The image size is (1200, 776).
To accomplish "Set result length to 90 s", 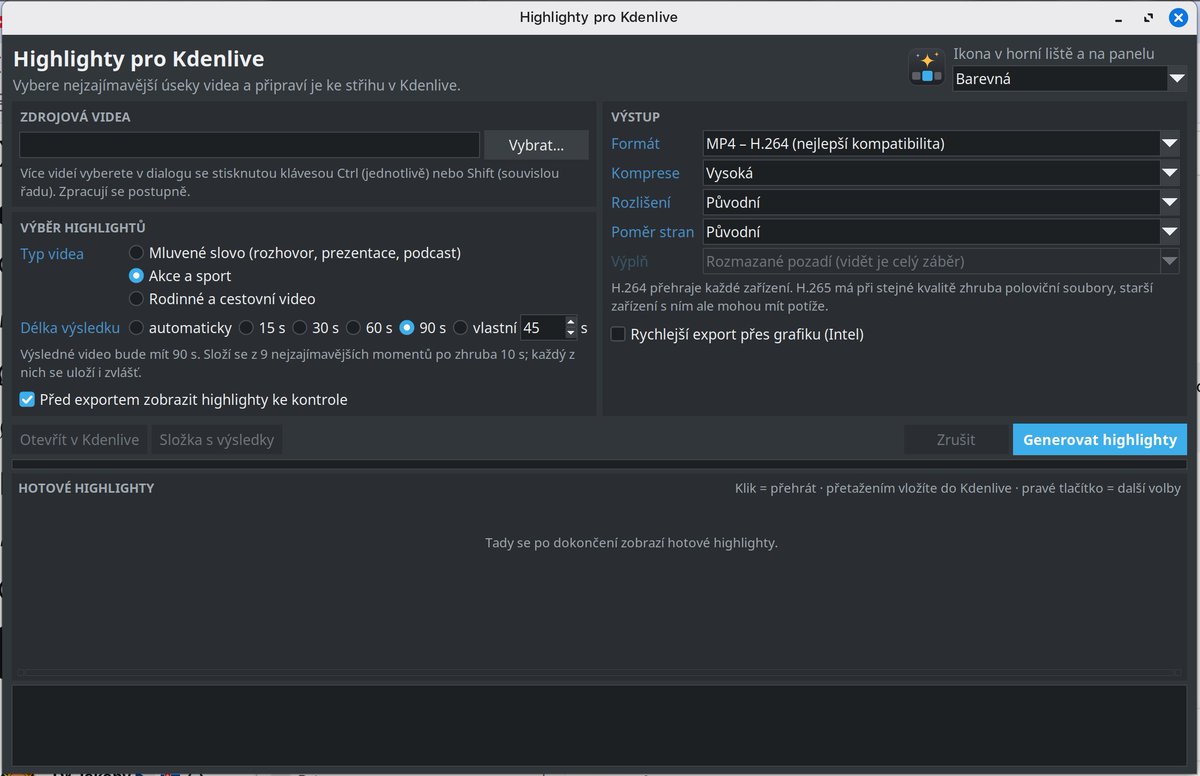I will point(423,328).
